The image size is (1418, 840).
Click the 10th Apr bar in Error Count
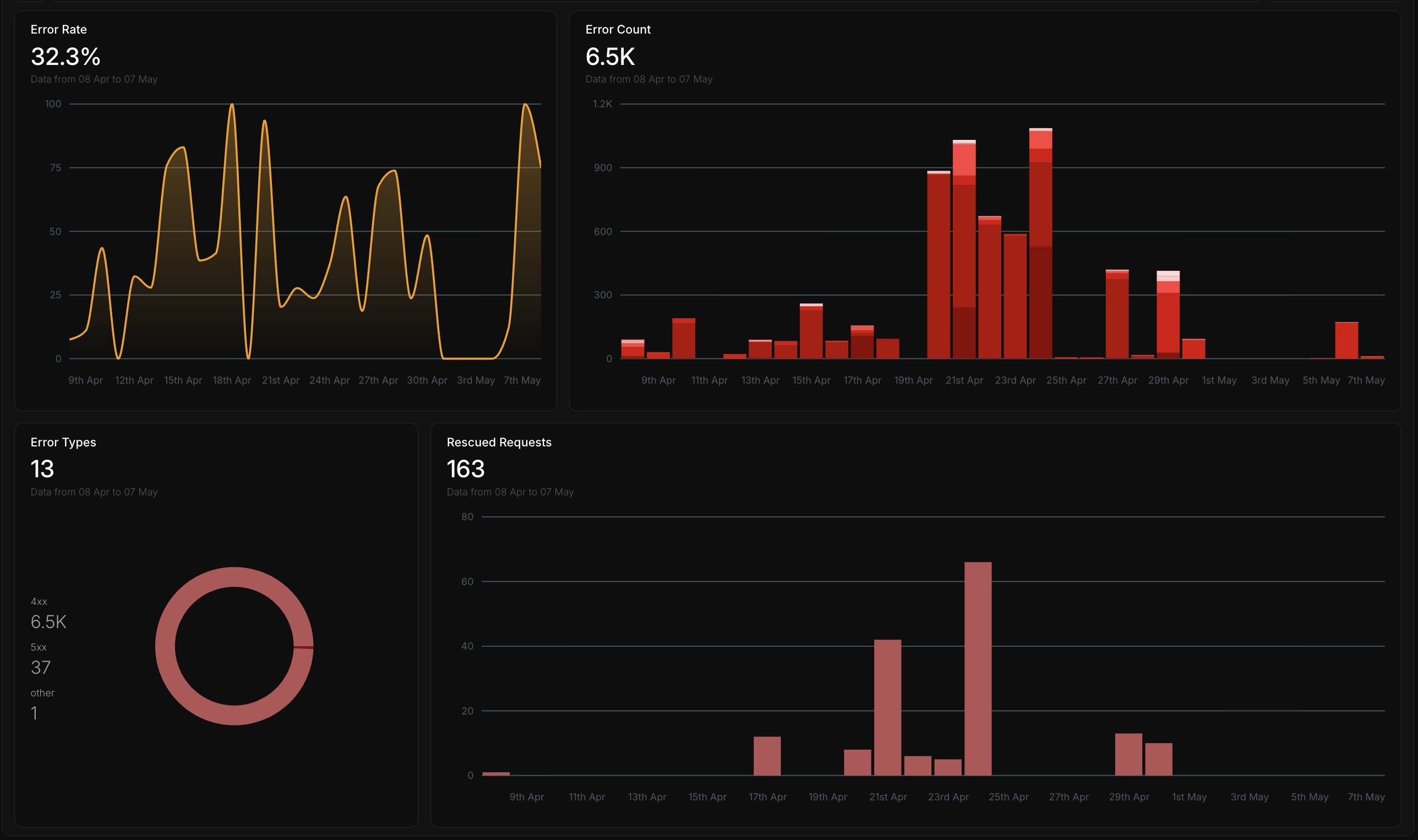pos(684,339)
